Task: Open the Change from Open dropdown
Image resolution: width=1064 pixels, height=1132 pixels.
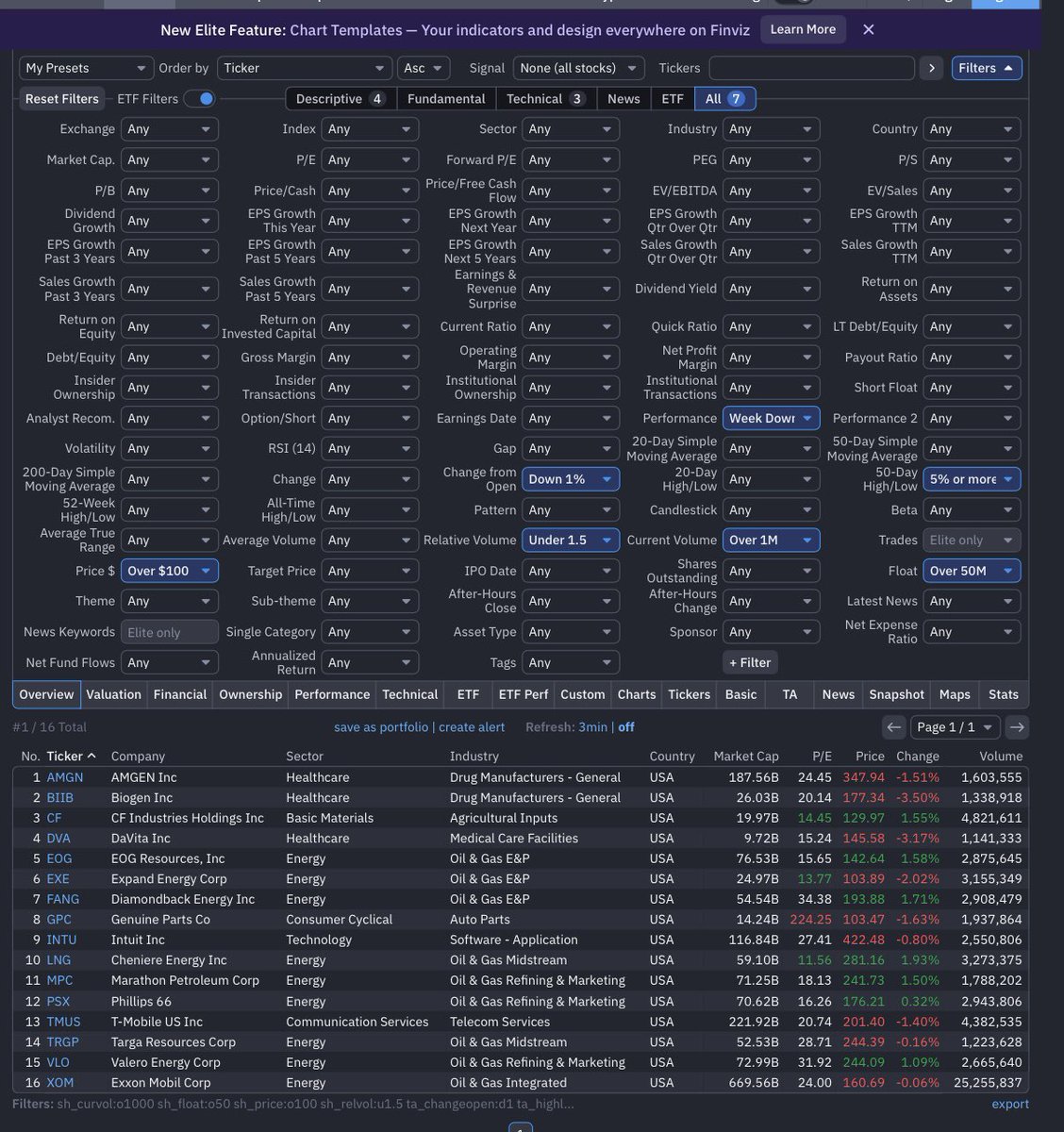Action: coord(571,479)
